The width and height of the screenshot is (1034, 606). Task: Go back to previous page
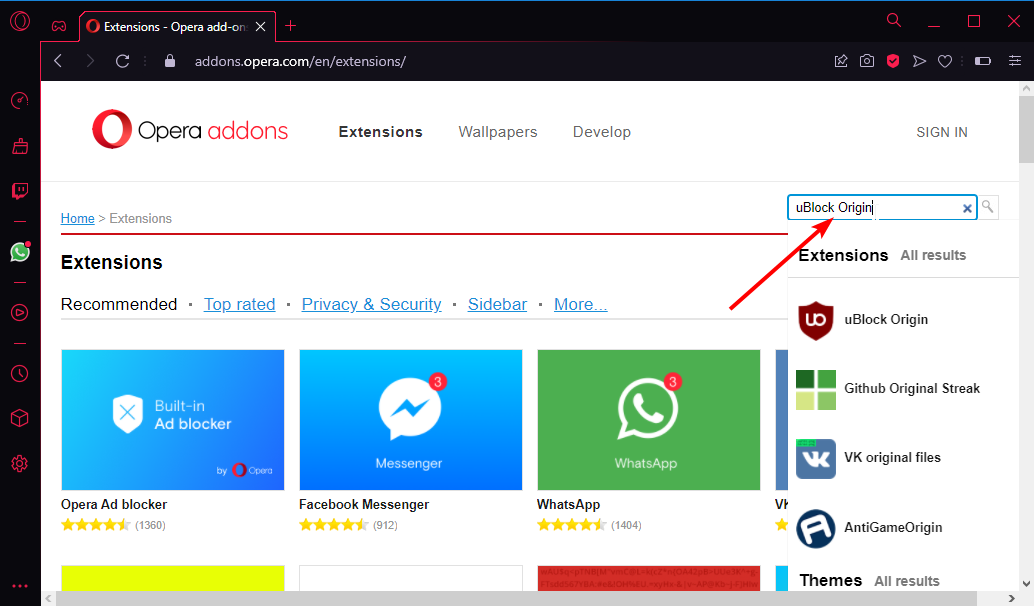click(x=58, y=61)
